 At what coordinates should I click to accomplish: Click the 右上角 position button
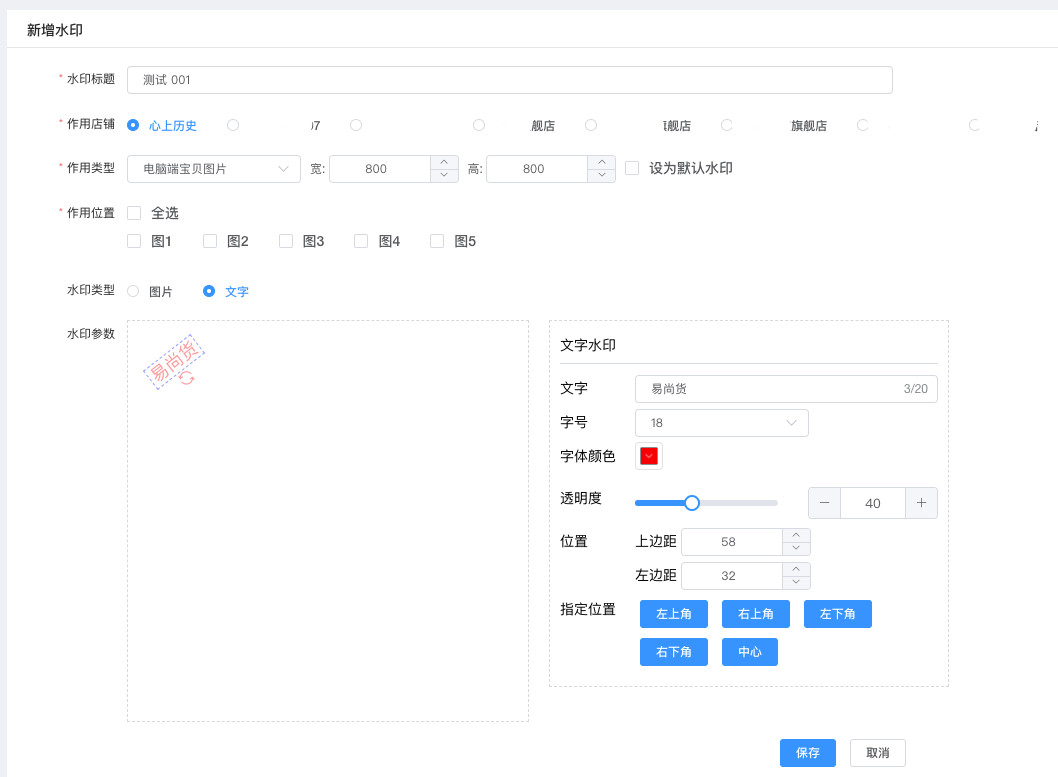(x=756, y=614)
